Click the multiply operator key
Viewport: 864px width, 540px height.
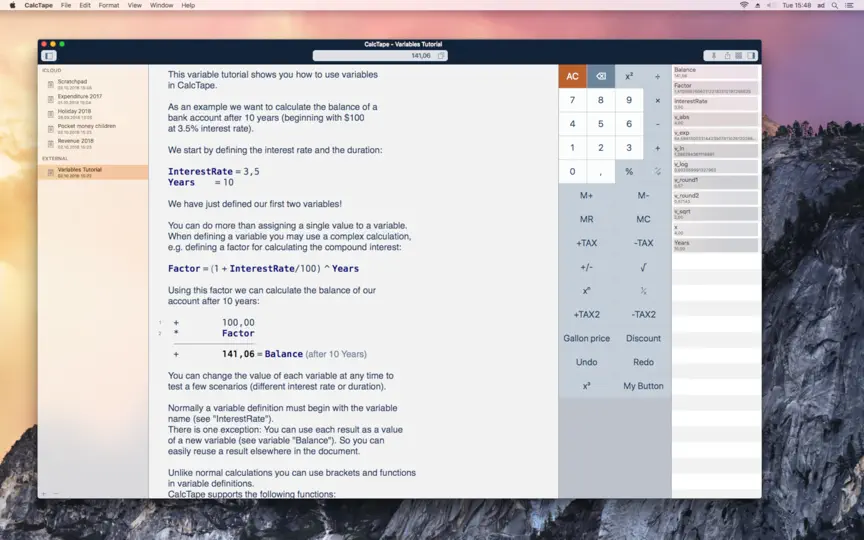pyautogui.click(x=657, y=100)
